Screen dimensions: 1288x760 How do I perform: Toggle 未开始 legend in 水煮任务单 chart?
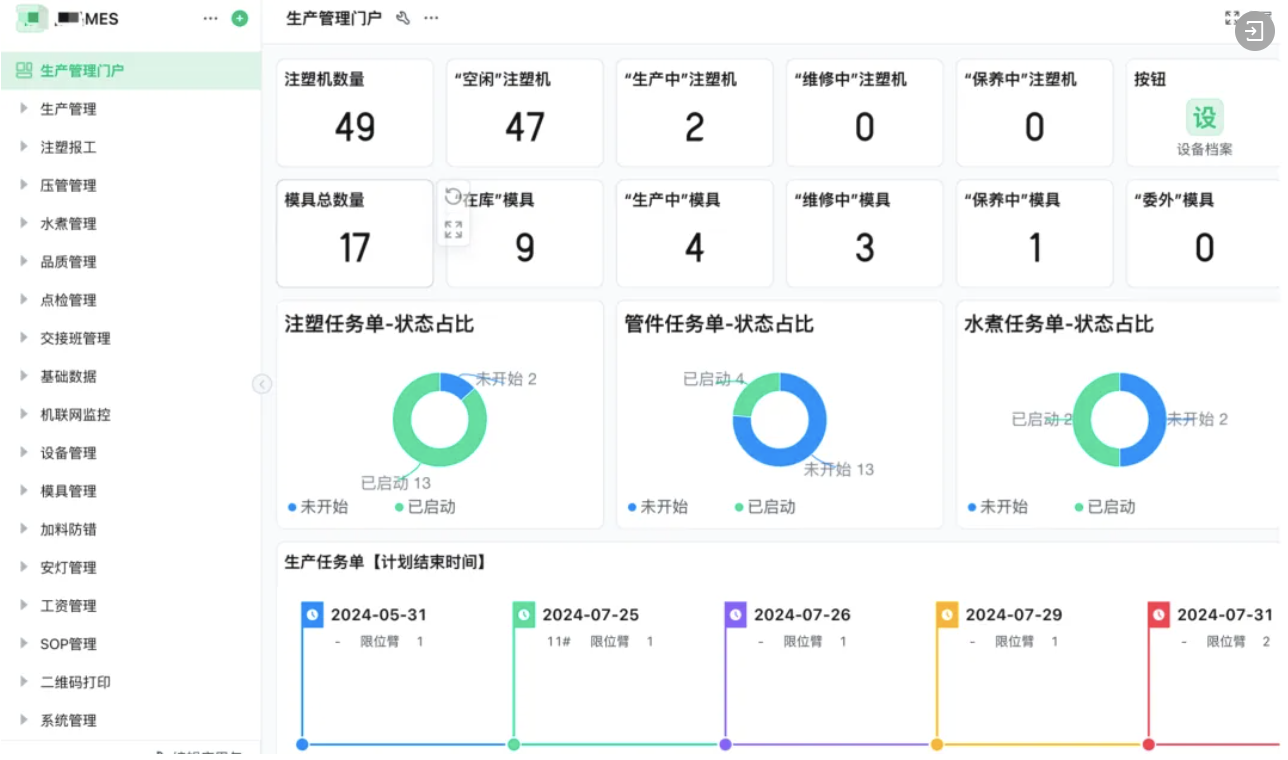pyautogui.click(x=998, y=507)
